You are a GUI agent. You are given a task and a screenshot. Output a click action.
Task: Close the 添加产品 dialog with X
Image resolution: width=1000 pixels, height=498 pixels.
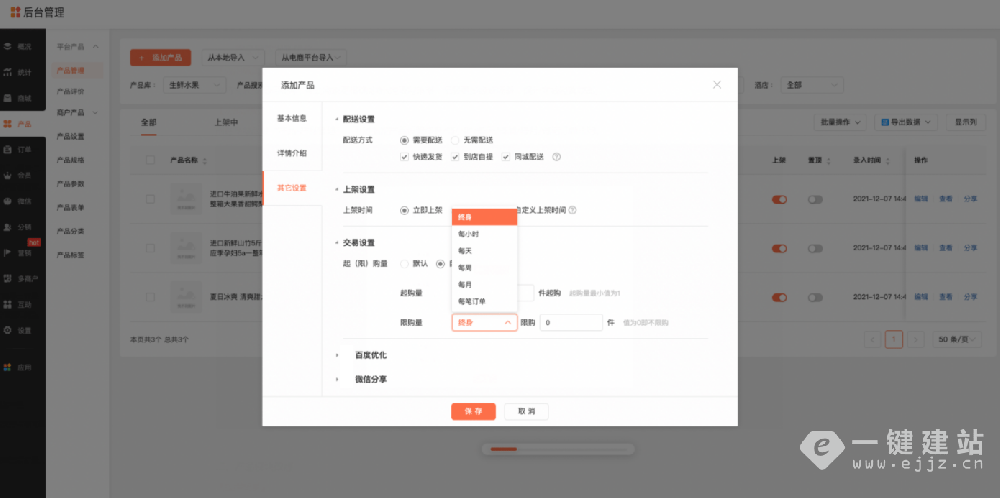pos(717,85)
